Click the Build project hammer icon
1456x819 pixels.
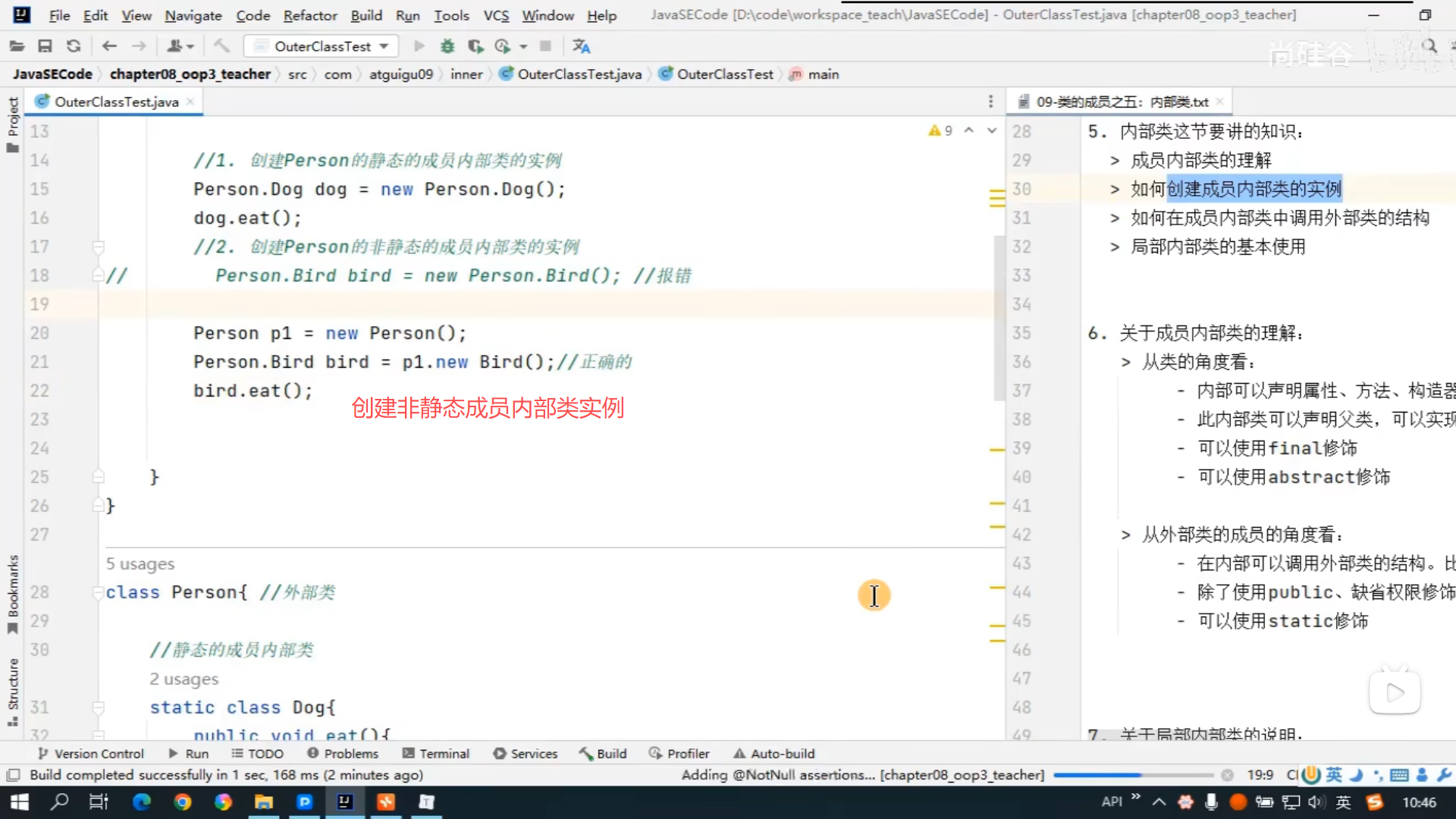(221, 46)
